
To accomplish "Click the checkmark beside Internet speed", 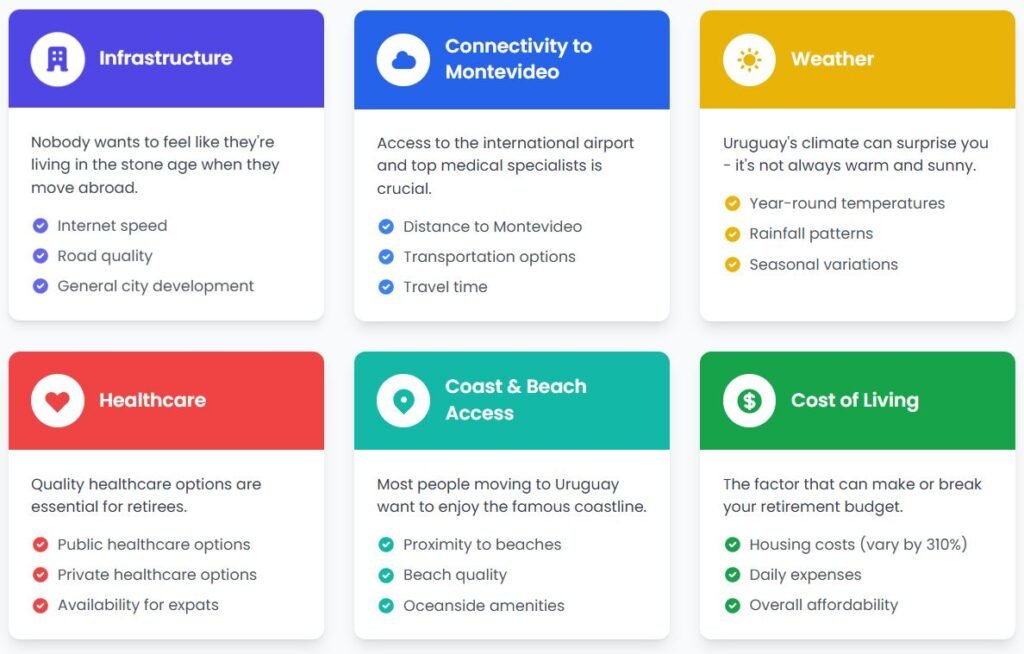I will pos(40,226).
